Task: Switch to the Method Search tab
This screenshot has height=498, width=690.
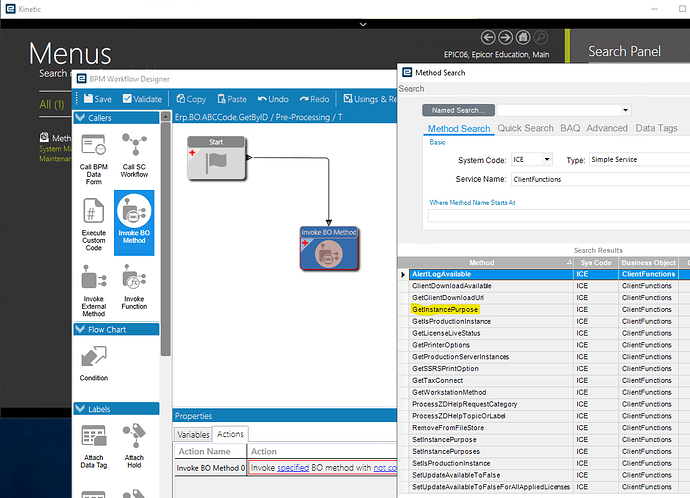Action: tap(459, 128)
